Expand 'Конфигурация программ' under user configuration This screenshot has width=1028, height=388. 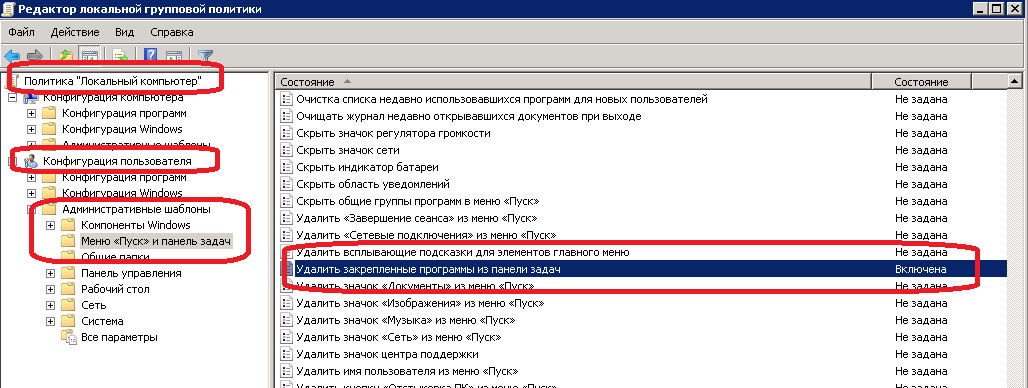pos(31,178)
